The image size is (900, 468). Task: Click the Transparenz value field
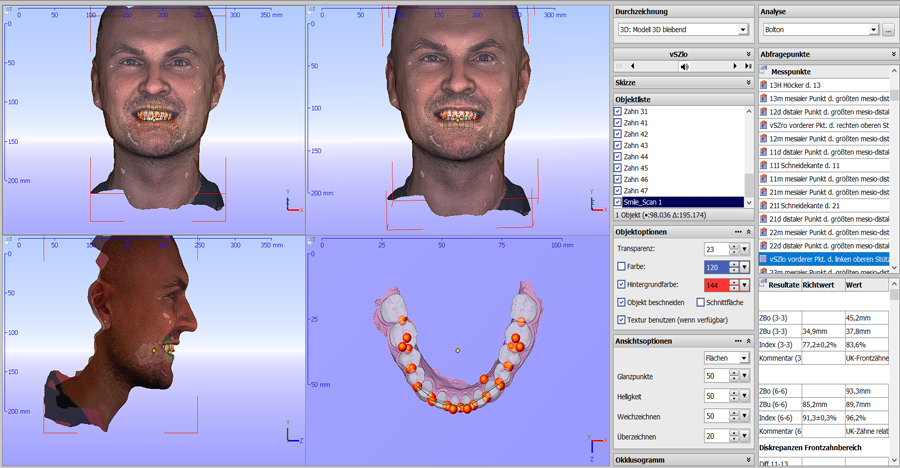717,249
